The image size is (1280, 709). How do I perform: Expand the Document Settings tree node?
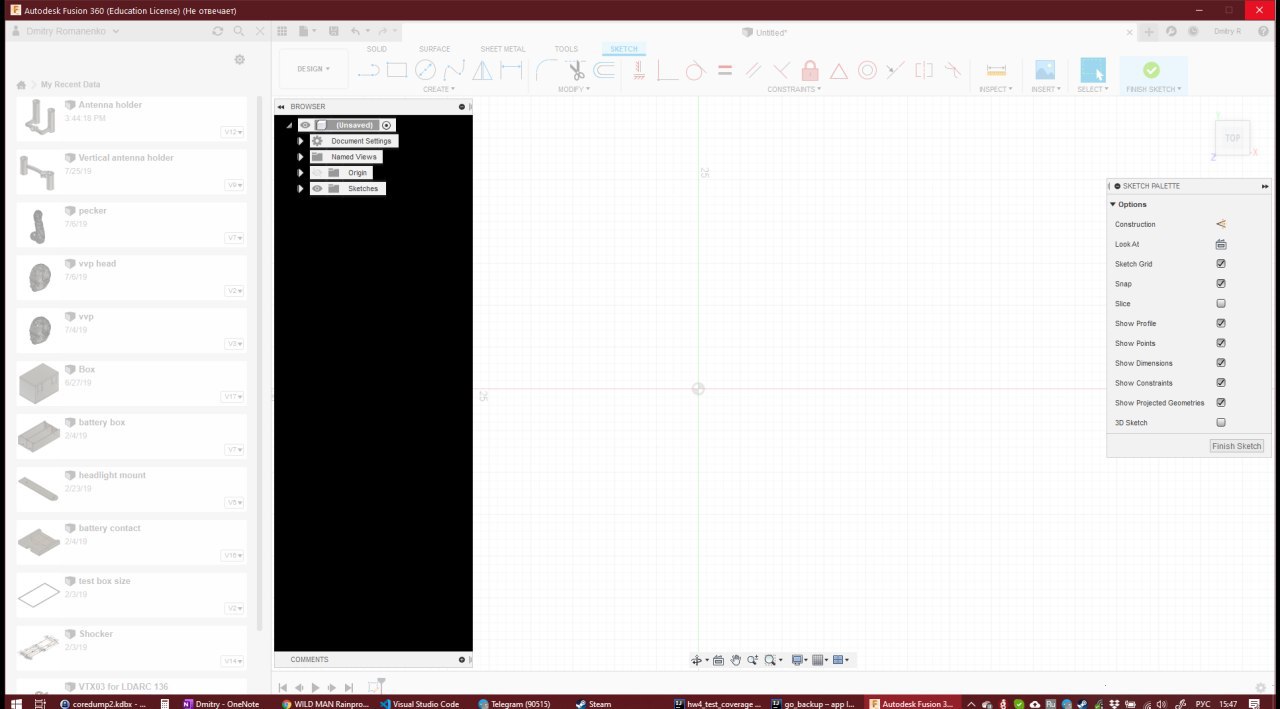pos(301,141)
